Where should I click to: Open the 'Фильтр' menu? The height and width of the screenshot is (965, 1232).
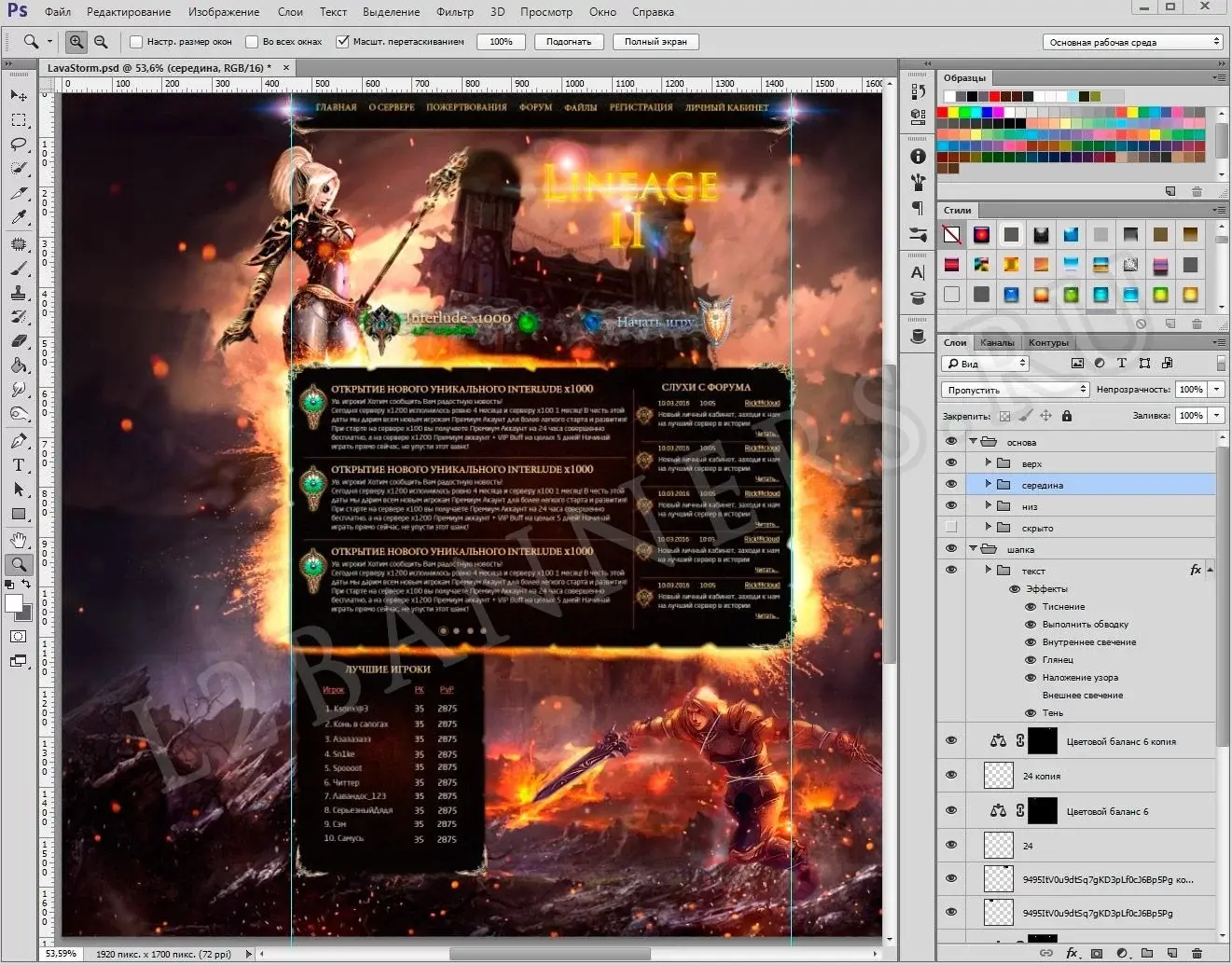click(x=455, y=12)
